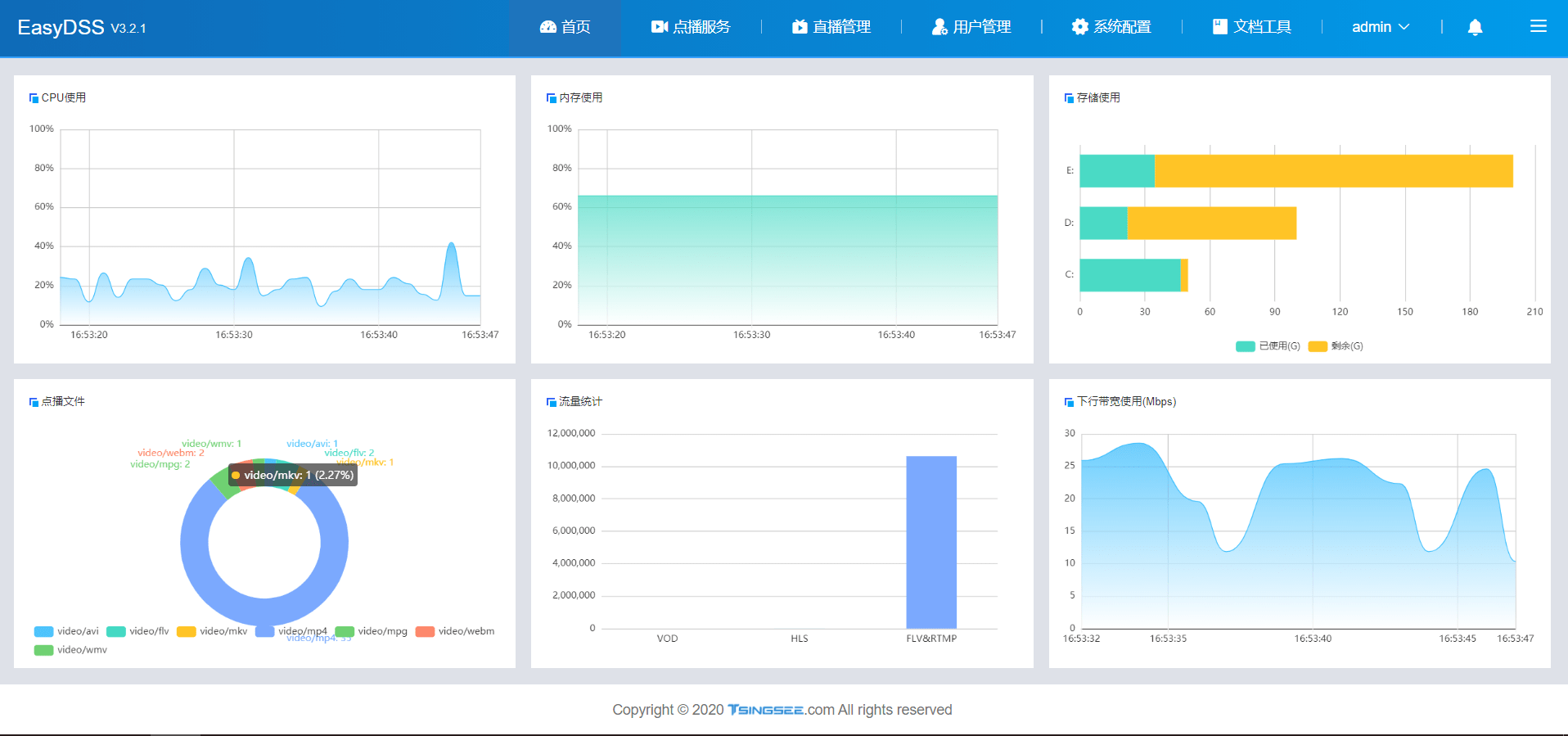The image size is (1568, 736).
Task: Expand the admin account dropdown
Action: tap(1381, 27)
